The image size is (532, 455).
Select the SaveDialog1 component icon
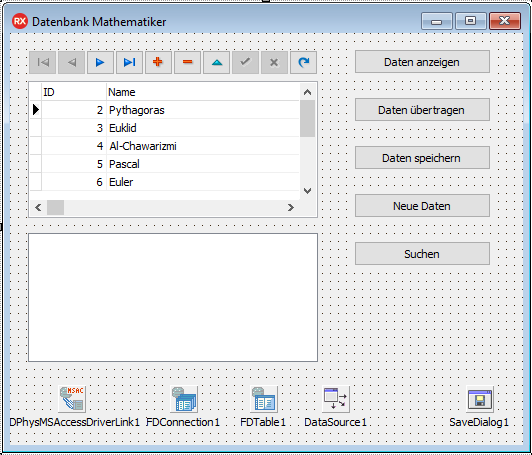(x=479, y=399)
